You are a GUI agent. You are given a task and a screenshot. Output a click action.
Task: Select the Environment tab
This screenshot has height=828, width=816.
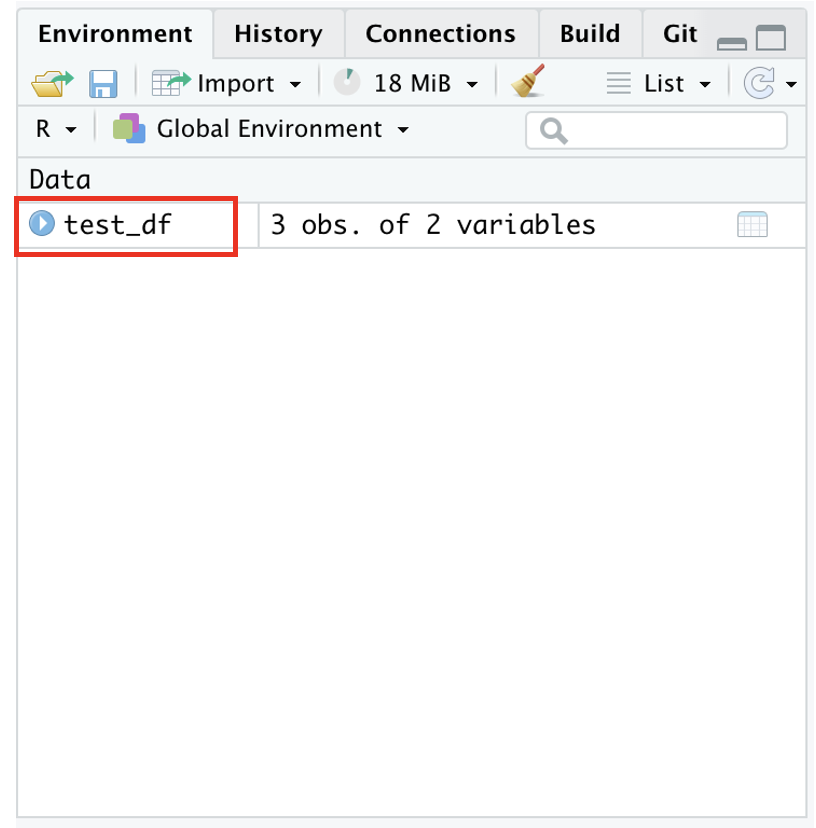point(114,34)
